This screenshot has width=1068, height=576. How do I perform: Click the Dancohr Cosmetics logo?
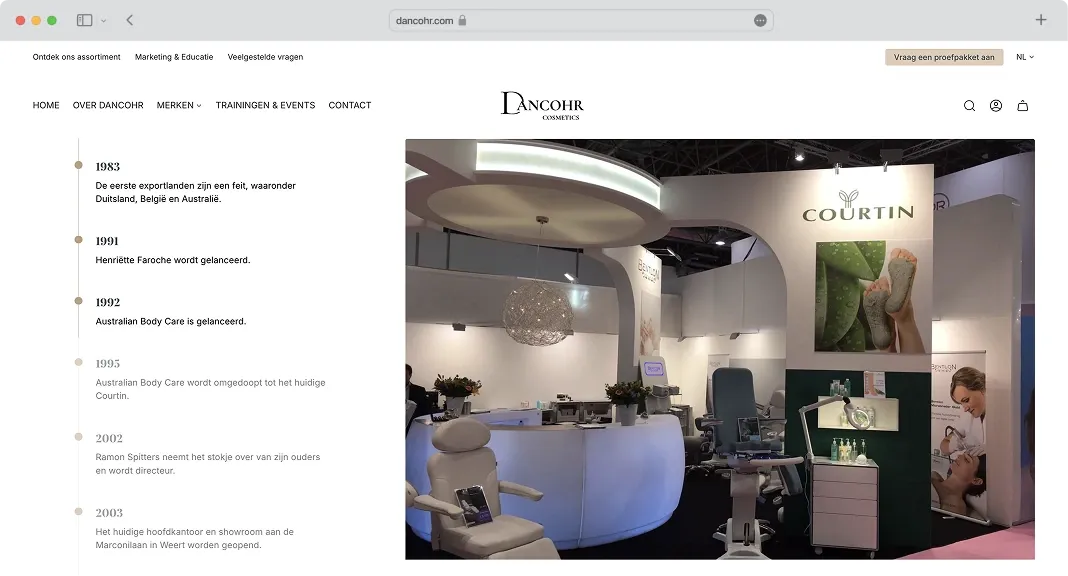click(x=542, y=106)
